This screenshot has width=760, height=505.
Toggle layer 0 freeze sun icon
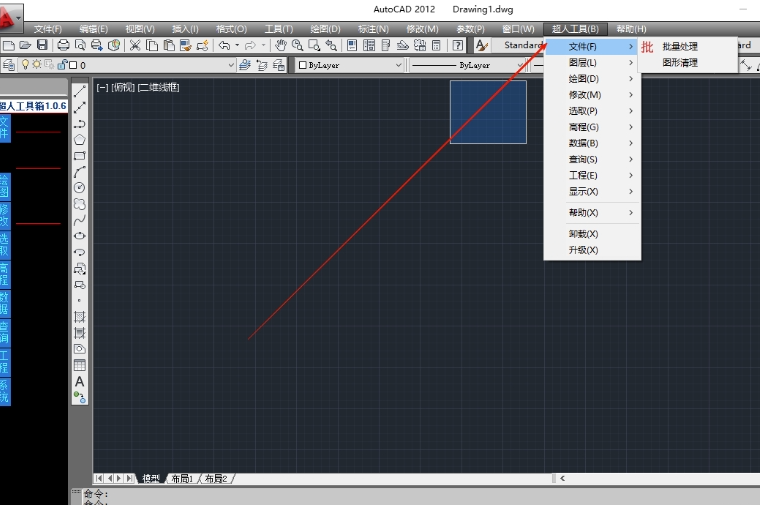point(37,64)
